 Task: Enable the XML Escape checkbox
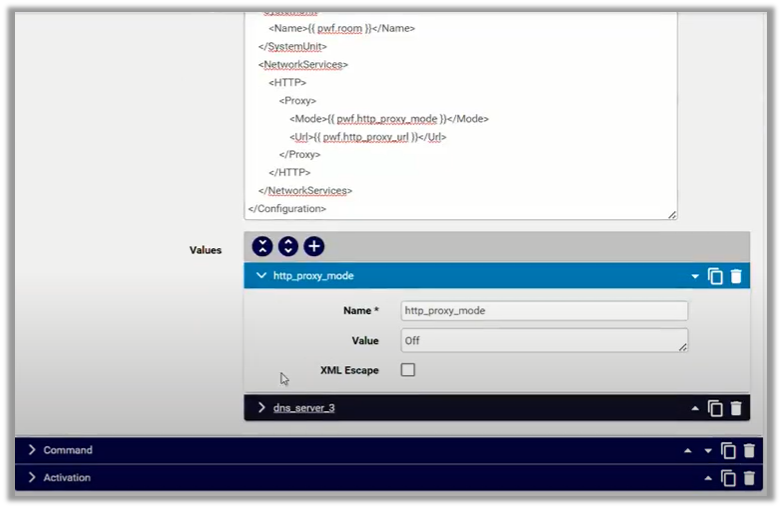(408, 370)
